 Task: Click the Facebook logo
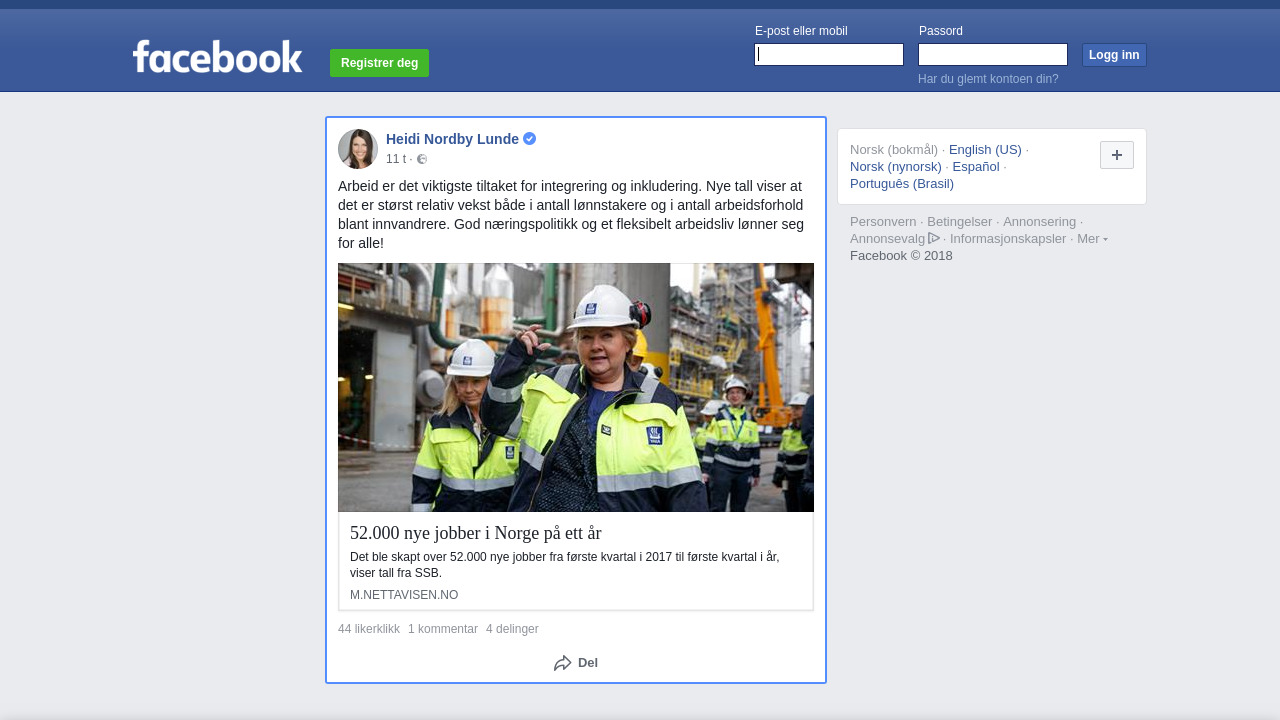tap(217, 57)
